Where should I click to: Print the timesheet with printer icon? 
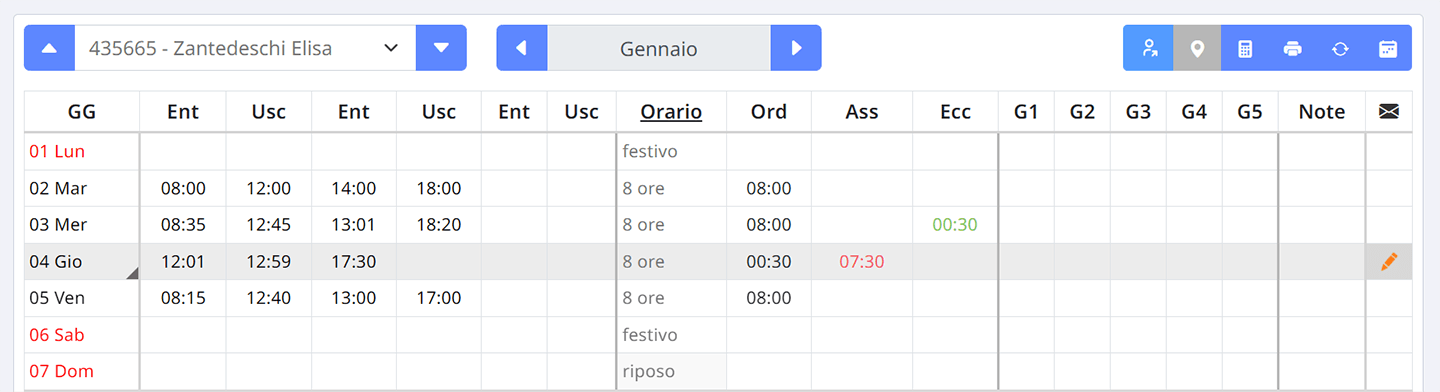(x=1293, y=48)
